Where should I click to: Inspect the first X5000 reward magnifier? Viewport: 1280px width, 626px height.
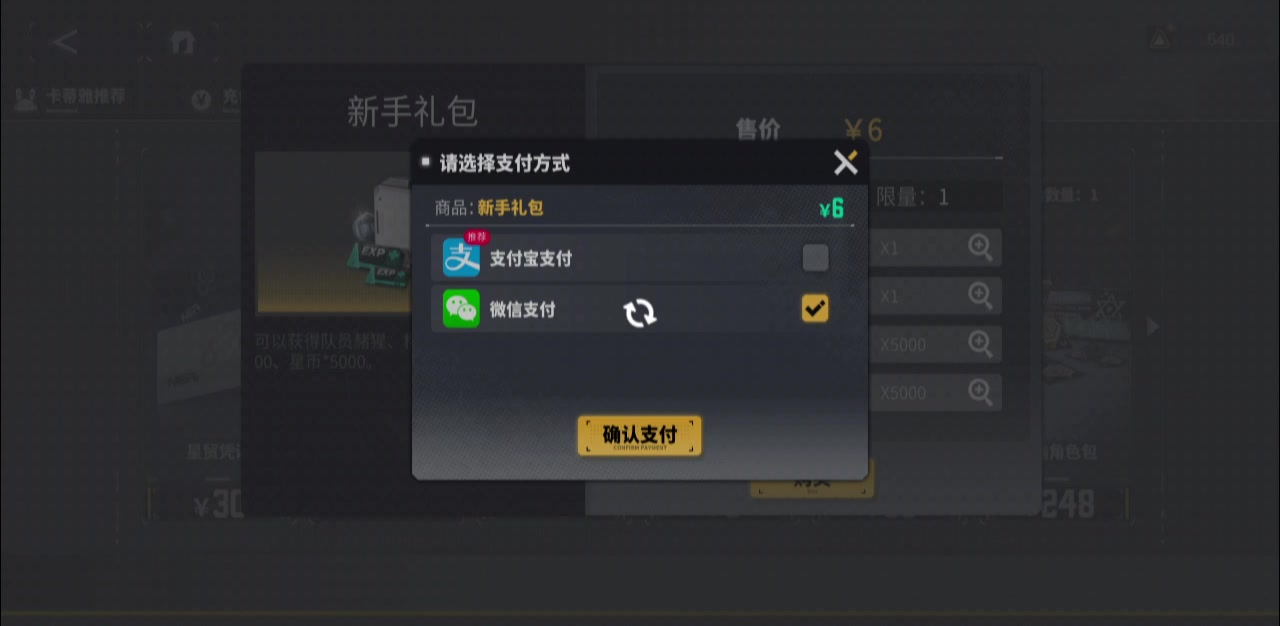(980, 344)
